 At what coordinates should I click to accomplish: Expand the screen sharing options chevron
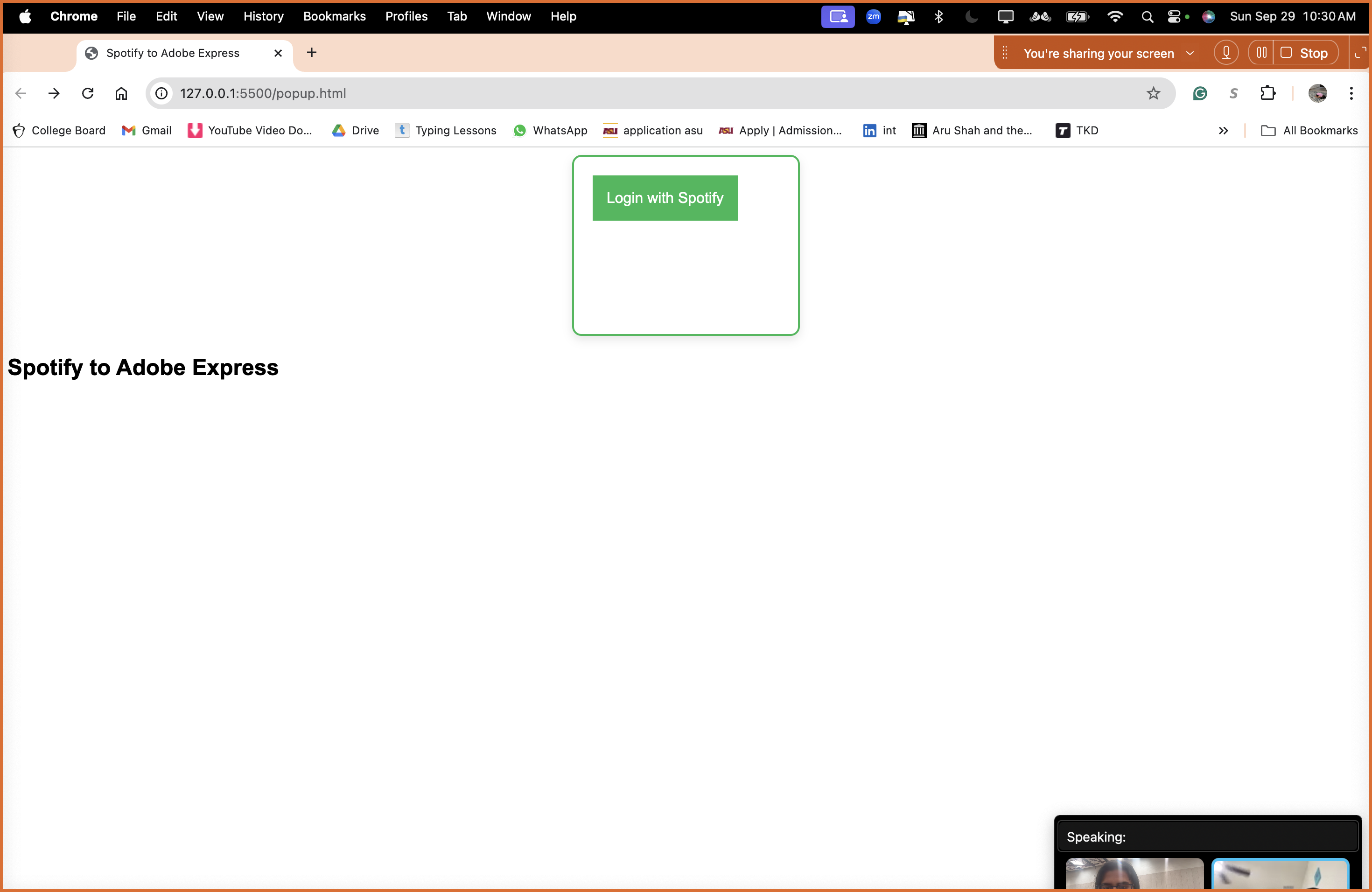tap(1190, 53)
